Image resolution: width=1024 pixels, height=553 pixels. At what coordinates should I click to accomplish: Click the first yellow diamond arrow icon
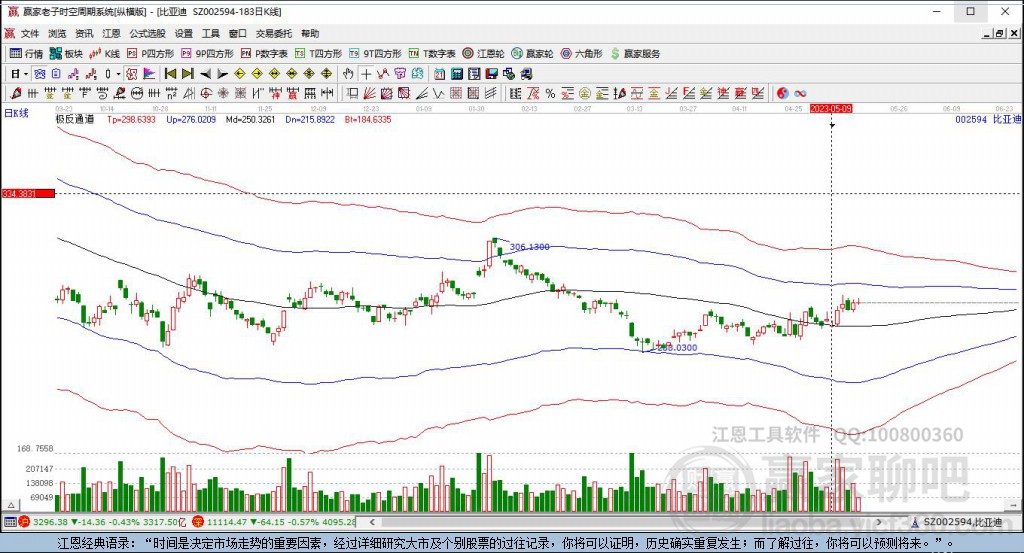coord(240,74)
